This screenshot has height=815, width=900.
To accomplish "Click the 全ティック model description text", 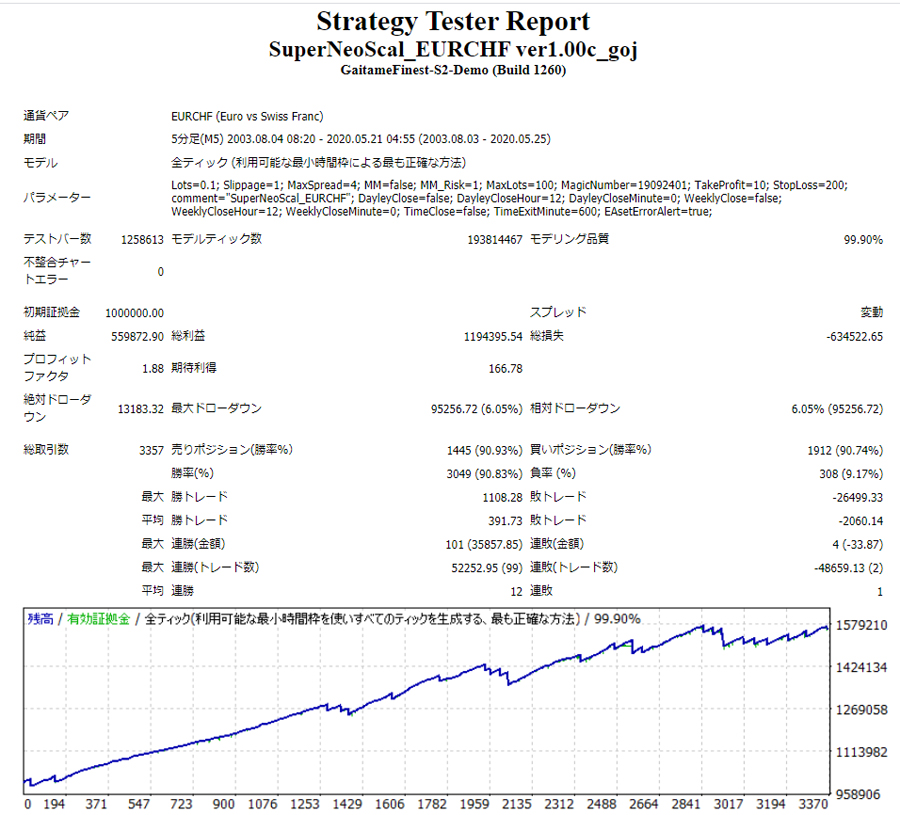I will click(318, 162).
